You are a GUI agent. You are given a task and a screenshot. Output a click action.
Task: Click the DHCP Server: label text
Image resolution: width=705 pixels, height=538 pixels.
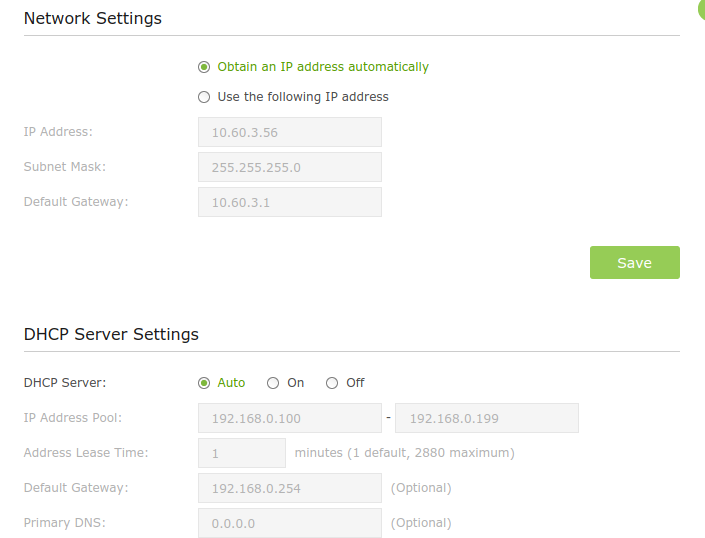pos(65,383)
